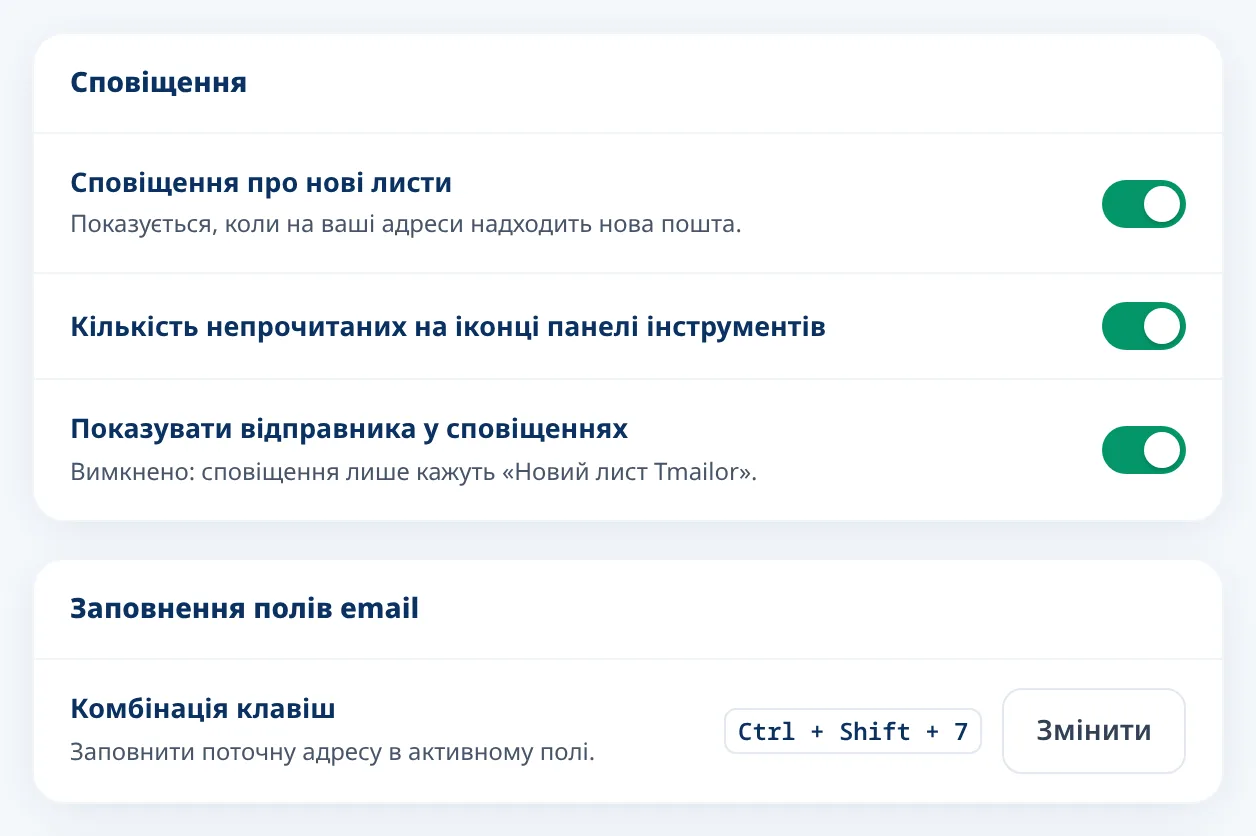The image size is (1256, 836).
Task: Click text Заповнити поточну адресу в активному полі
Action: [x=333, y=751]
